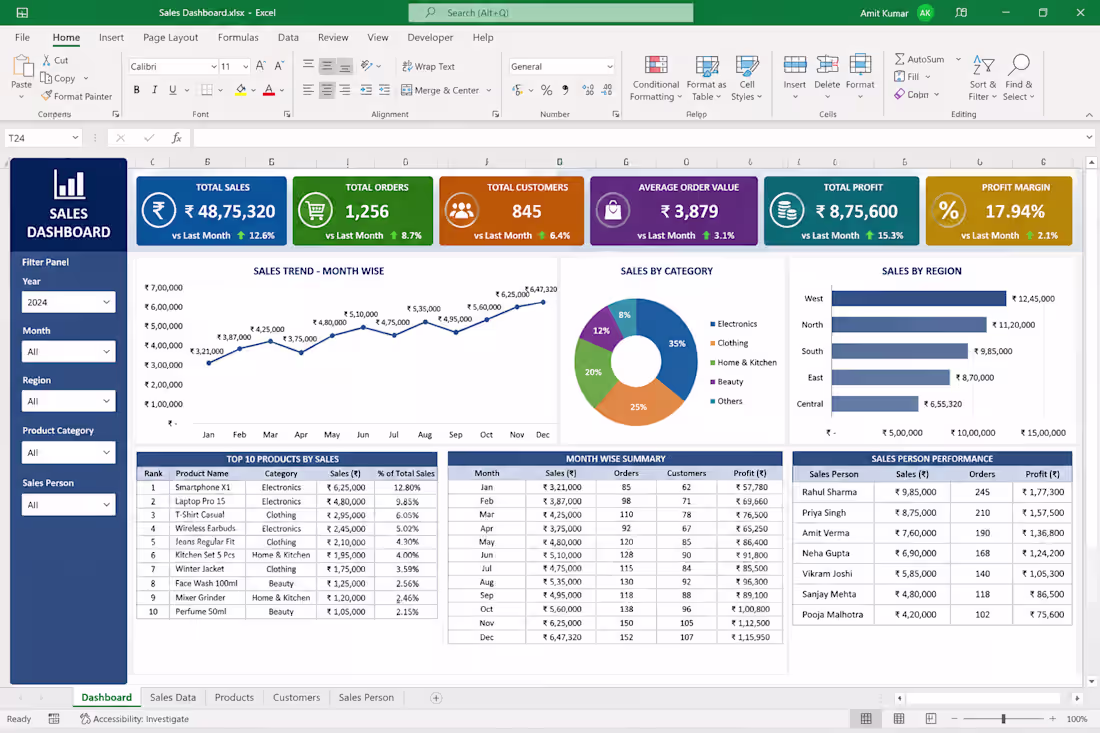The width and height of the screenshot is (1100, 733).
Task: Click Merge & Center
Action: (441, 90)
